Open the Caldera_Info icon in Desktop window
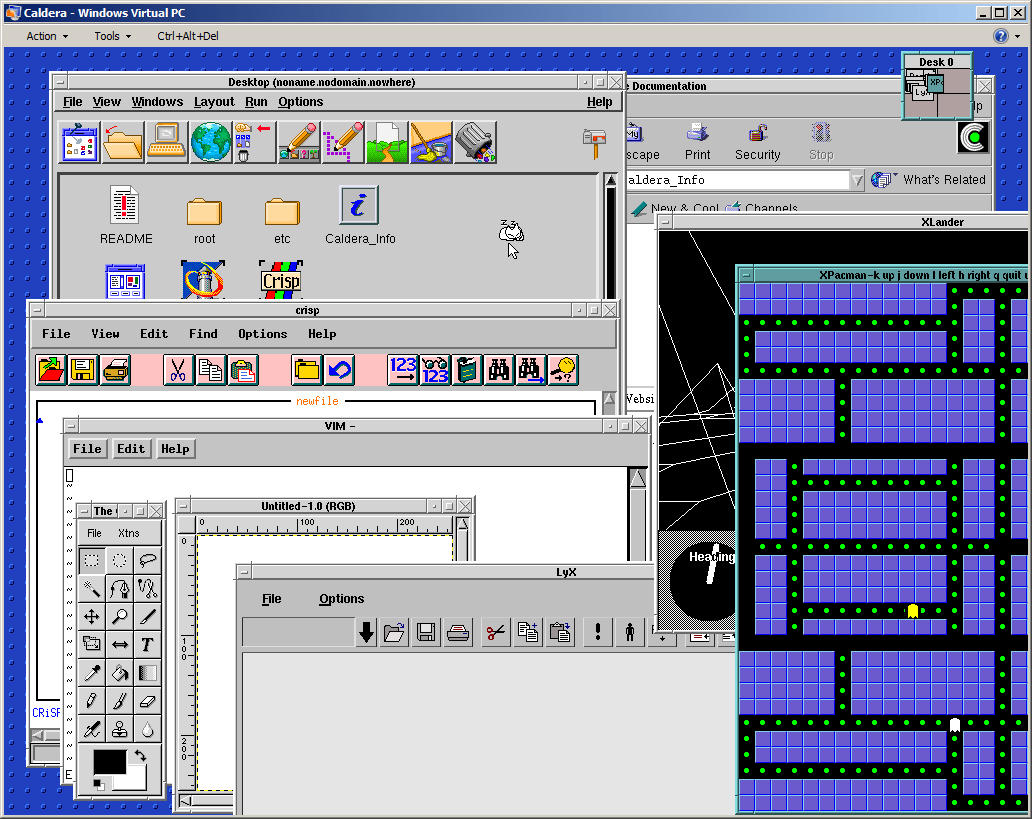Viewport: 1032px width, 819px height. (x=359, y=216)
